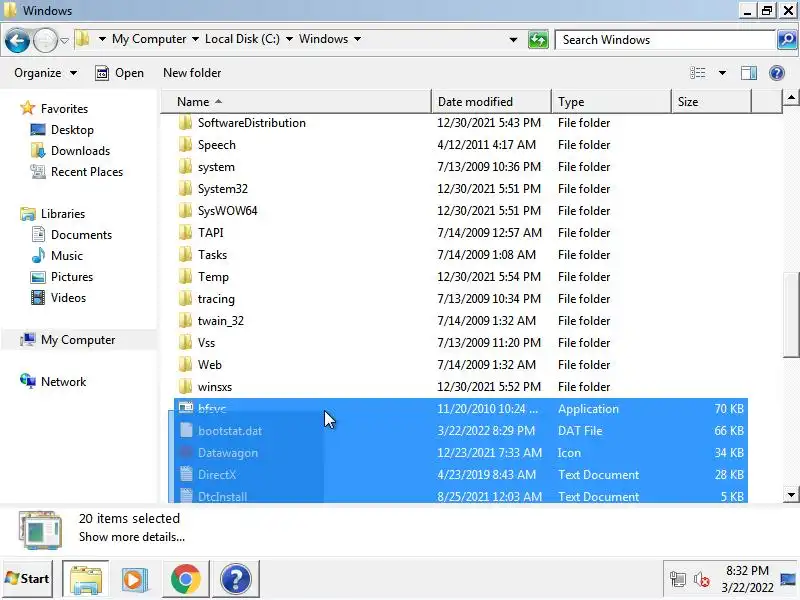
Task: Click Open in the command bar
Action: click(x=119, y=73)
